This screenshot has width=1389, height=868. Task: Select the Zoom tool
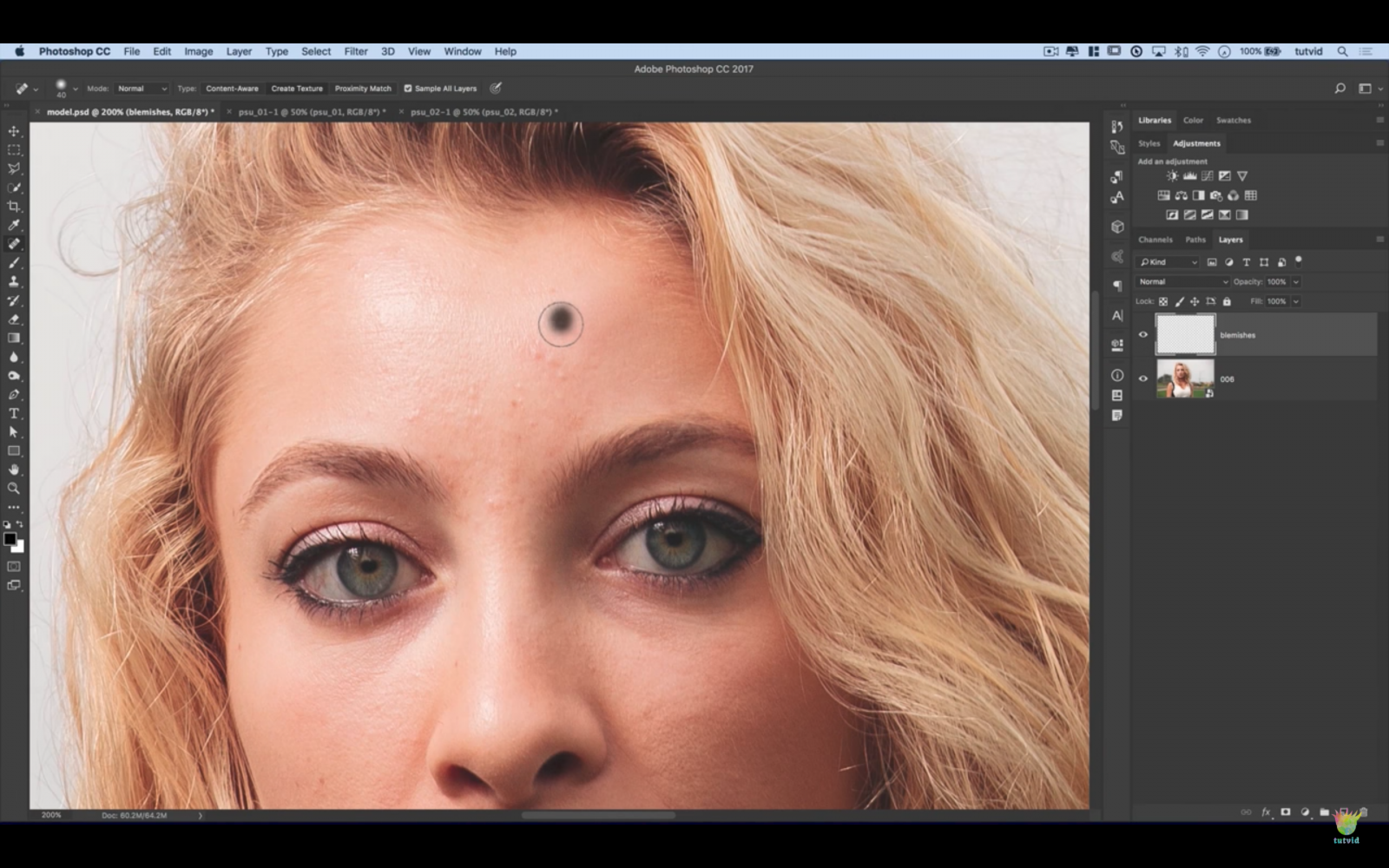pyautogui.click(x=14, y=489)
